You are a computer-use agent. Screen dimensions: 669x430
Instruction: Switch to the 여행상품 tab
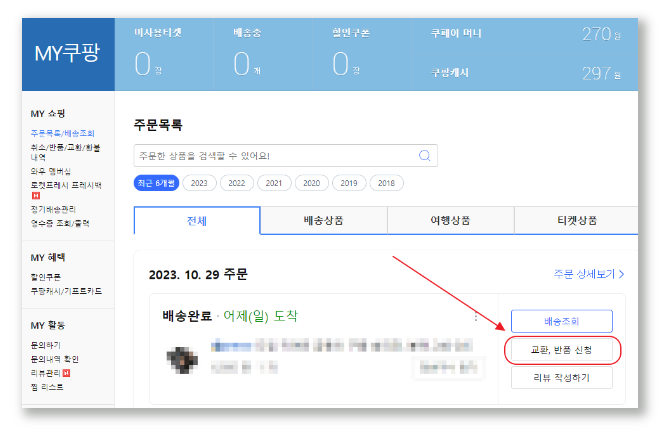coord(450,221)
